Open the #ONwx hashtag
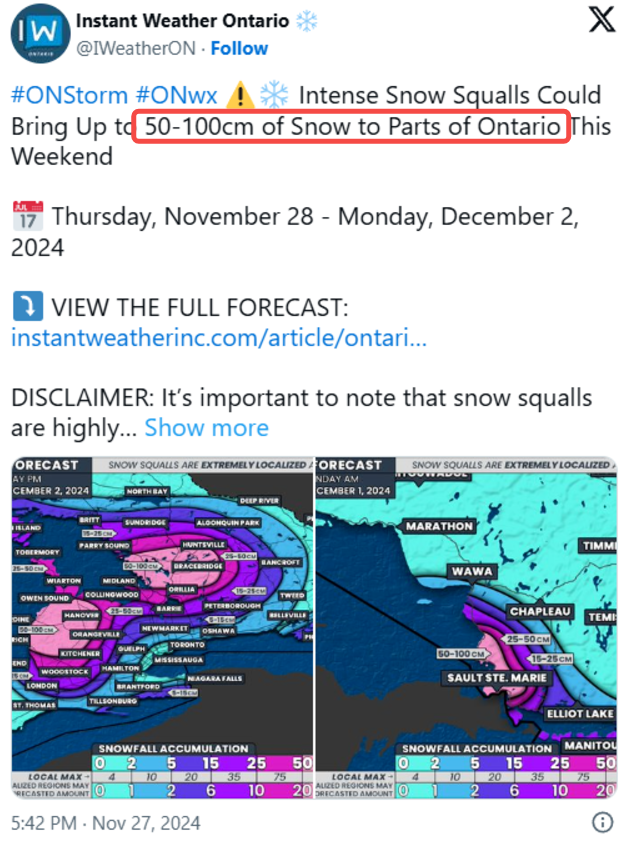 click(x=177, y=96)
